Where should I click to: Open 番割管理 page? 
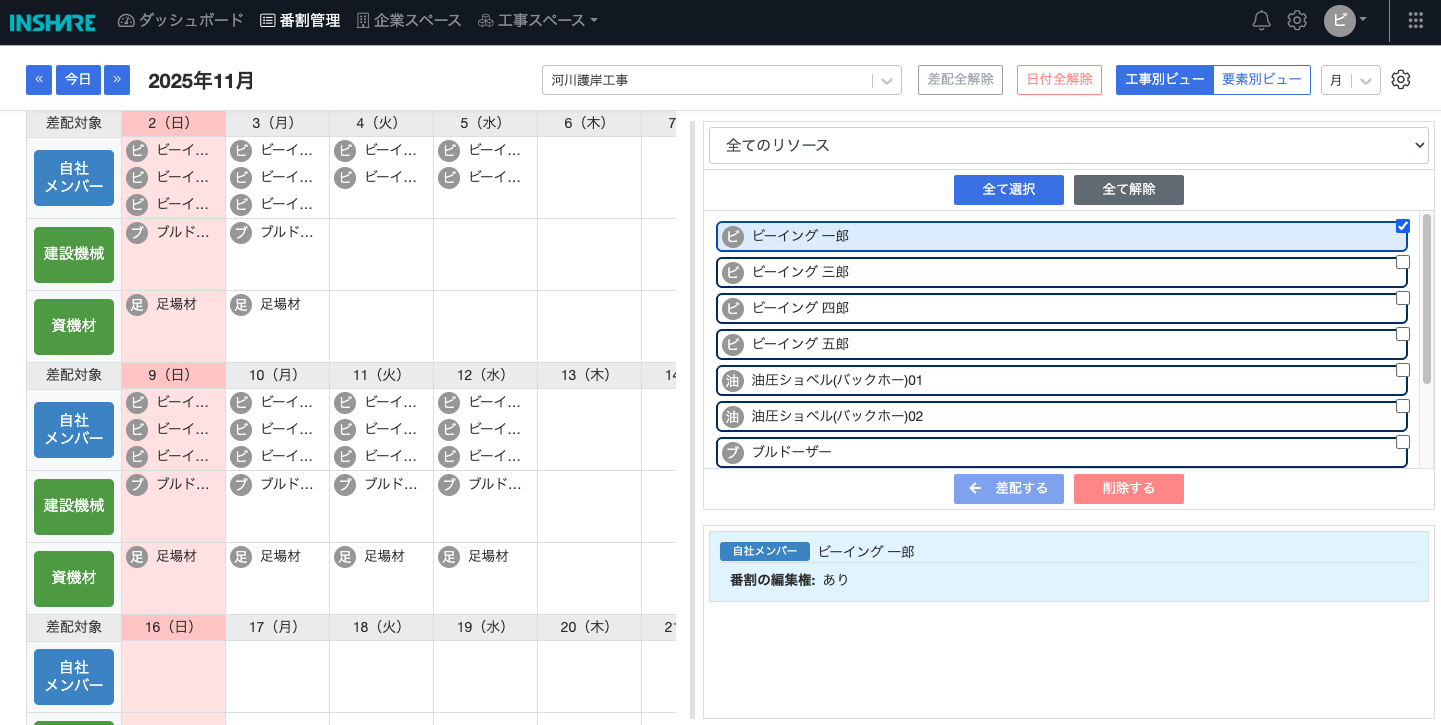(x=300, y=20)
